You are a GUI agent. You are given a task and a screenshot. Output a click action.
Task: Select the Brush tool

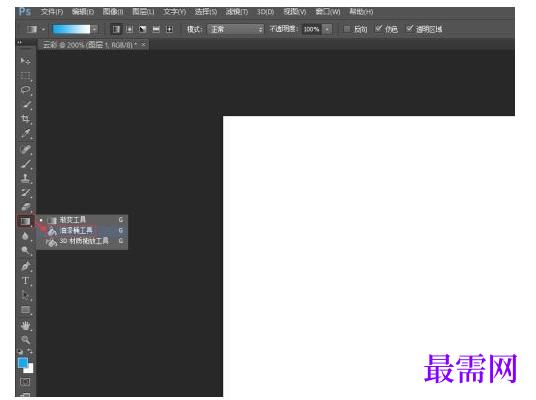coord(26,164)
